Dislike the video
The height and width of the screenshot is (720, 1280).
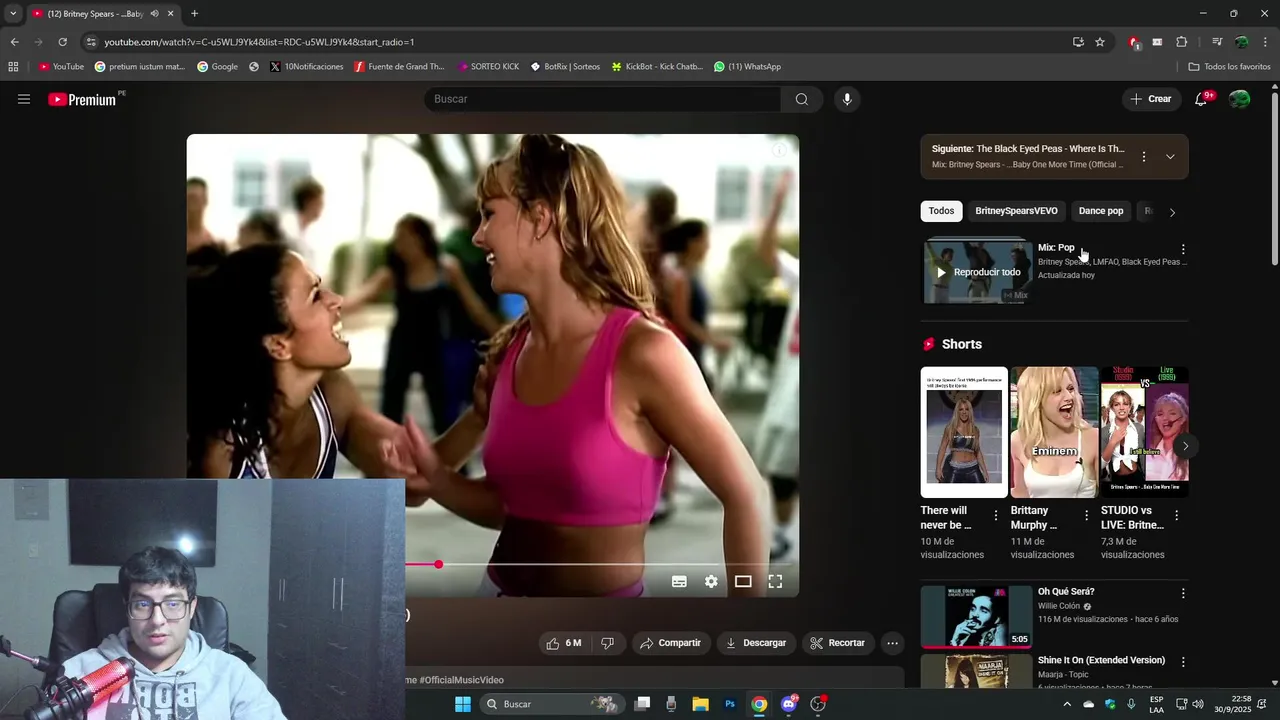tap(607, 643)
